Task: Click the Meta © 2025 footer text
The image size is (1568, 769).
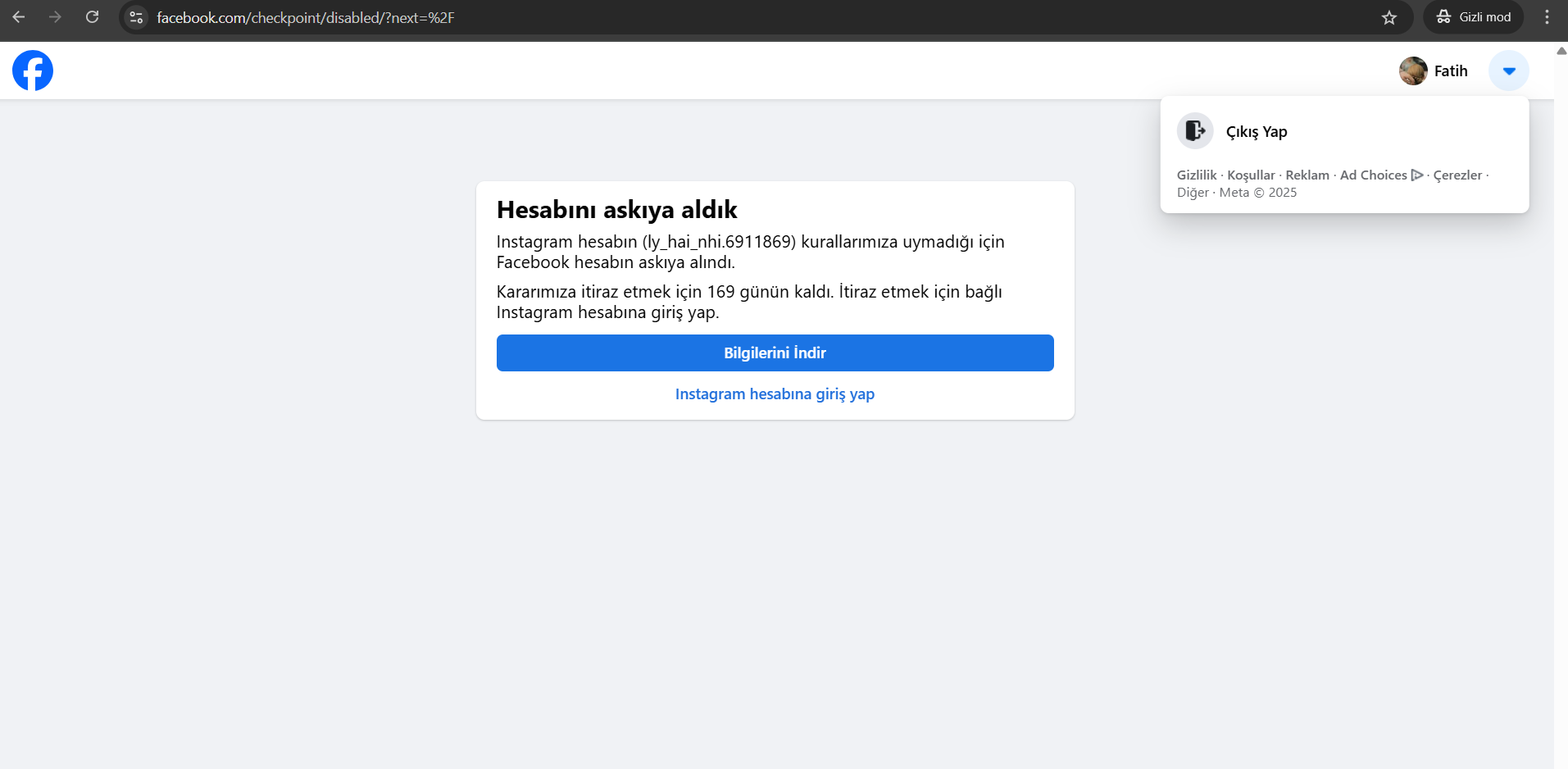Action: (1258, 193)
